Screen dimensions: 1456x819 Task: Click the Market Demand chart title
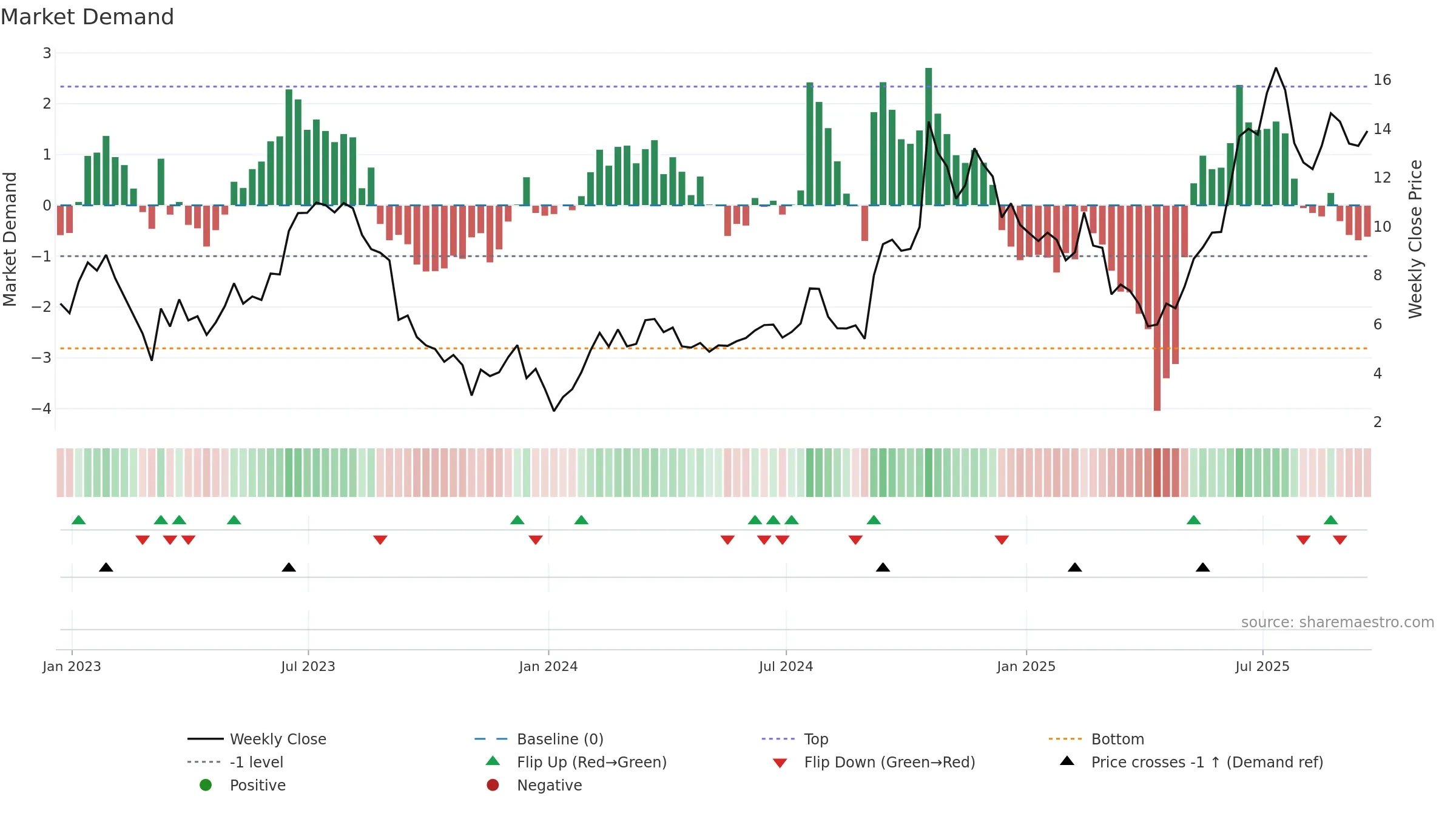[x=87, y=17]
